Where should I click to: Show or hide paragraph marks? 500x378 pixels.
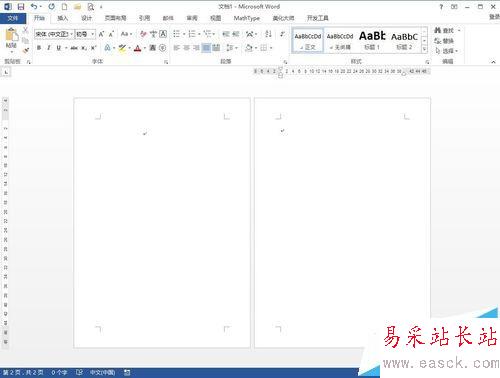pyautogui.click(x=282, y=34)
